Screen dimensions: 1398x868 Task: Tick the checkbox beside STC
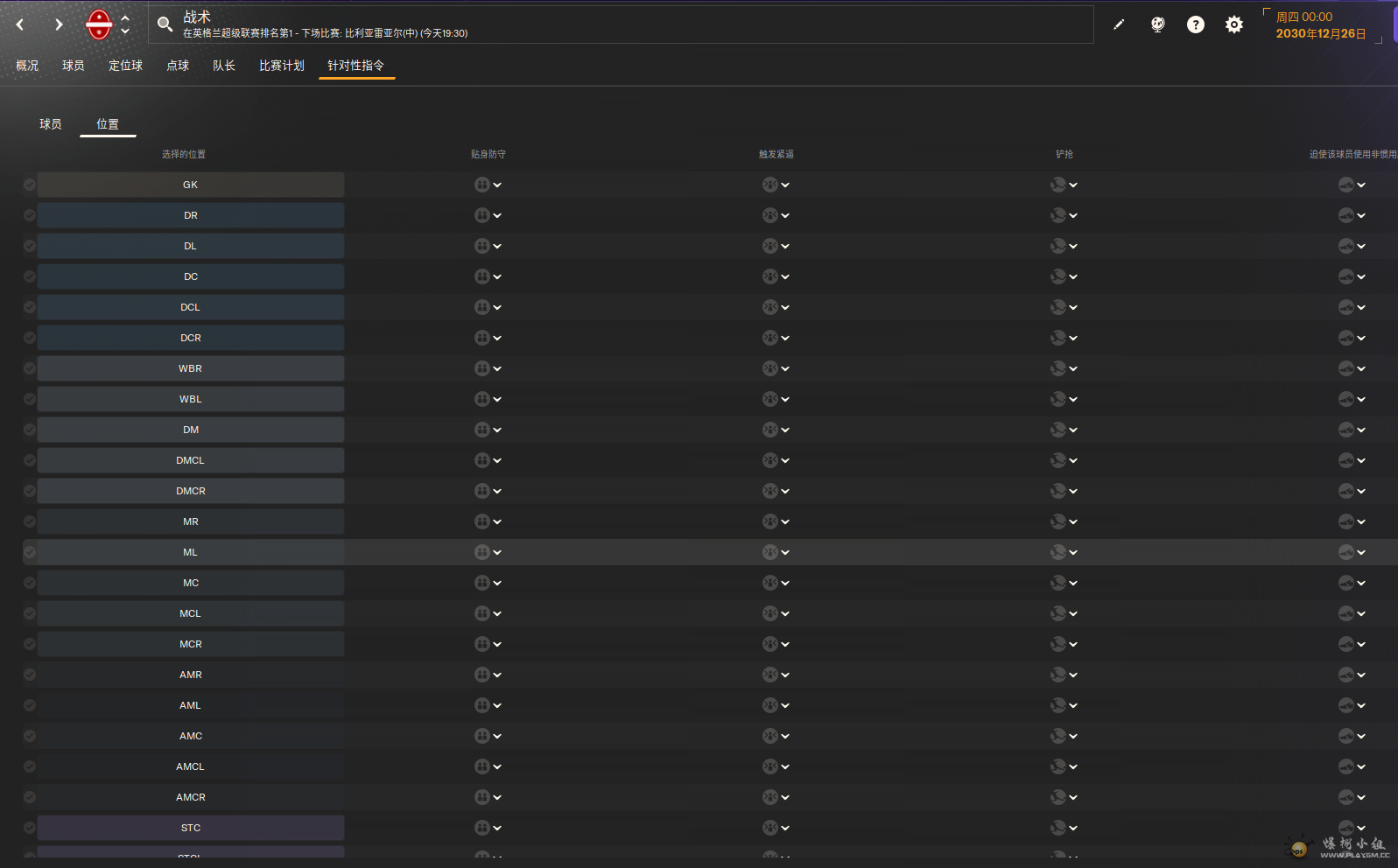[30, 828]
